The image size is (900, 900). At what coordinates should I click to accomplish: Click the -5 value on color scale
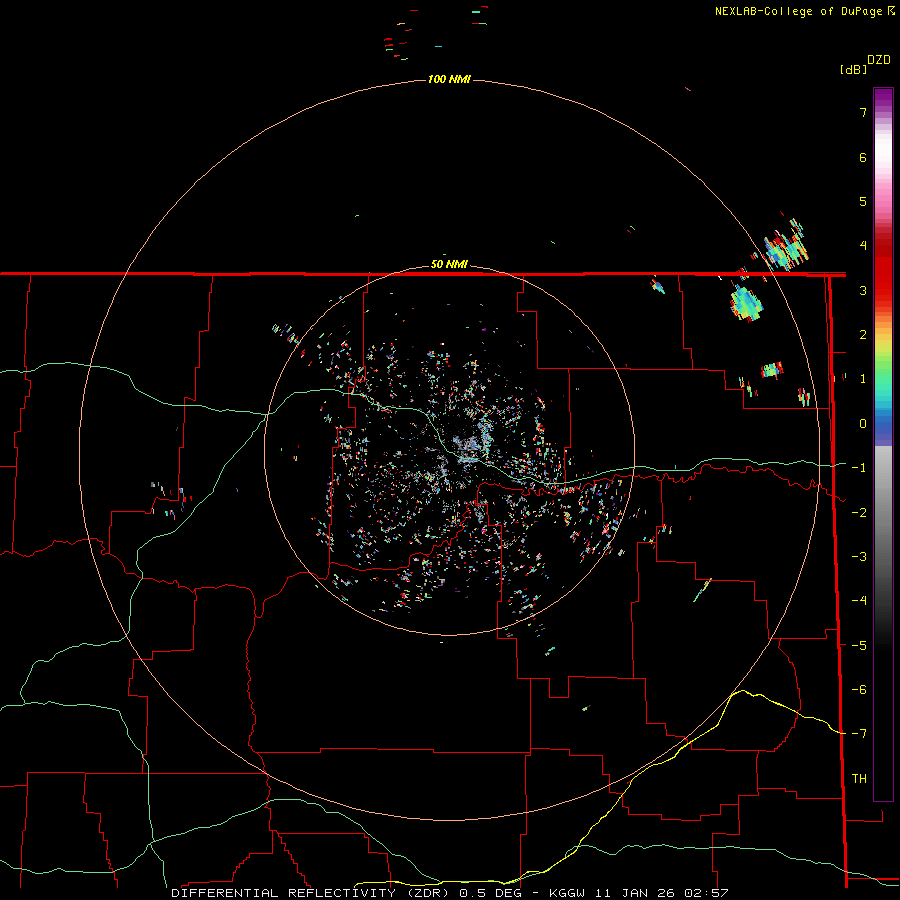tap(859, 646)
